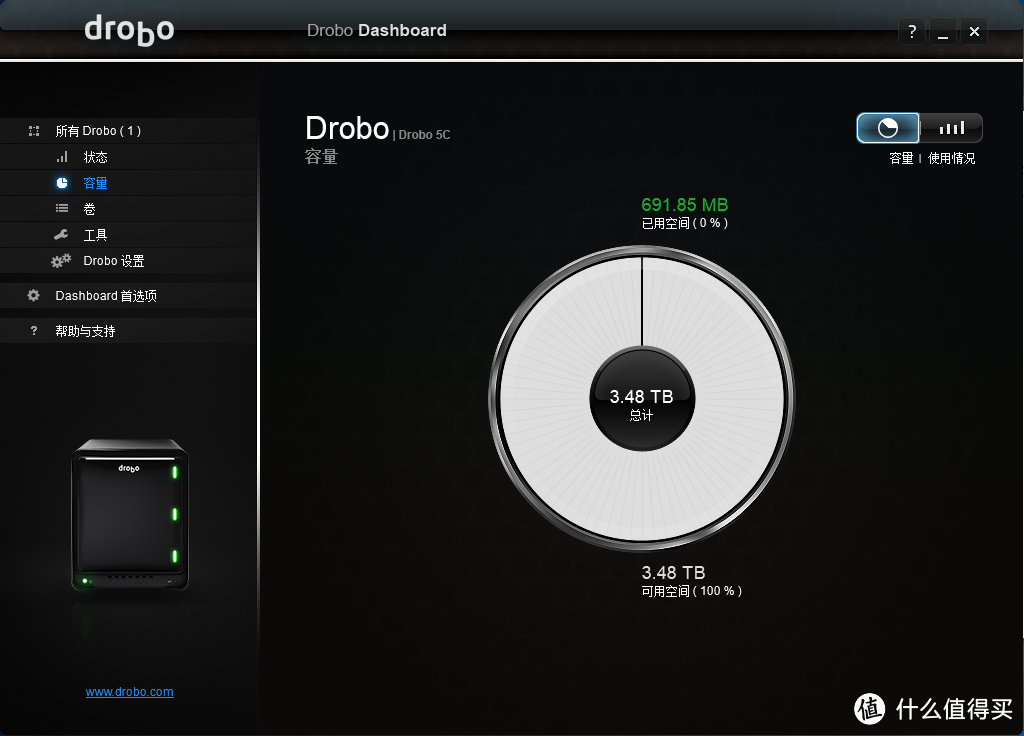
Task: Open Drobo 设置 page
Action: [129, 261]
